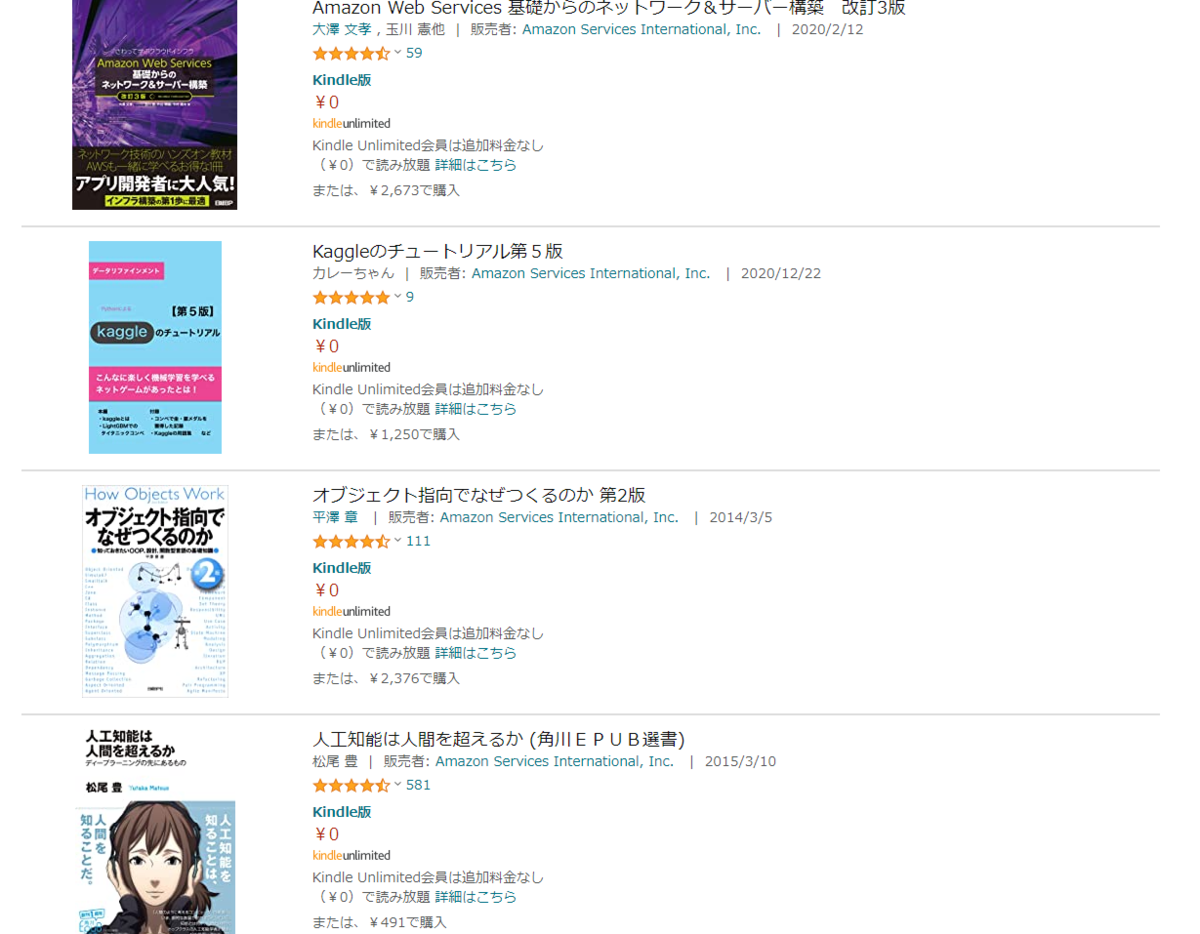This screenshot has height=934, width=1200.
Task: Click ¥2,376で購入 purchase text
Action: (413, 678)
